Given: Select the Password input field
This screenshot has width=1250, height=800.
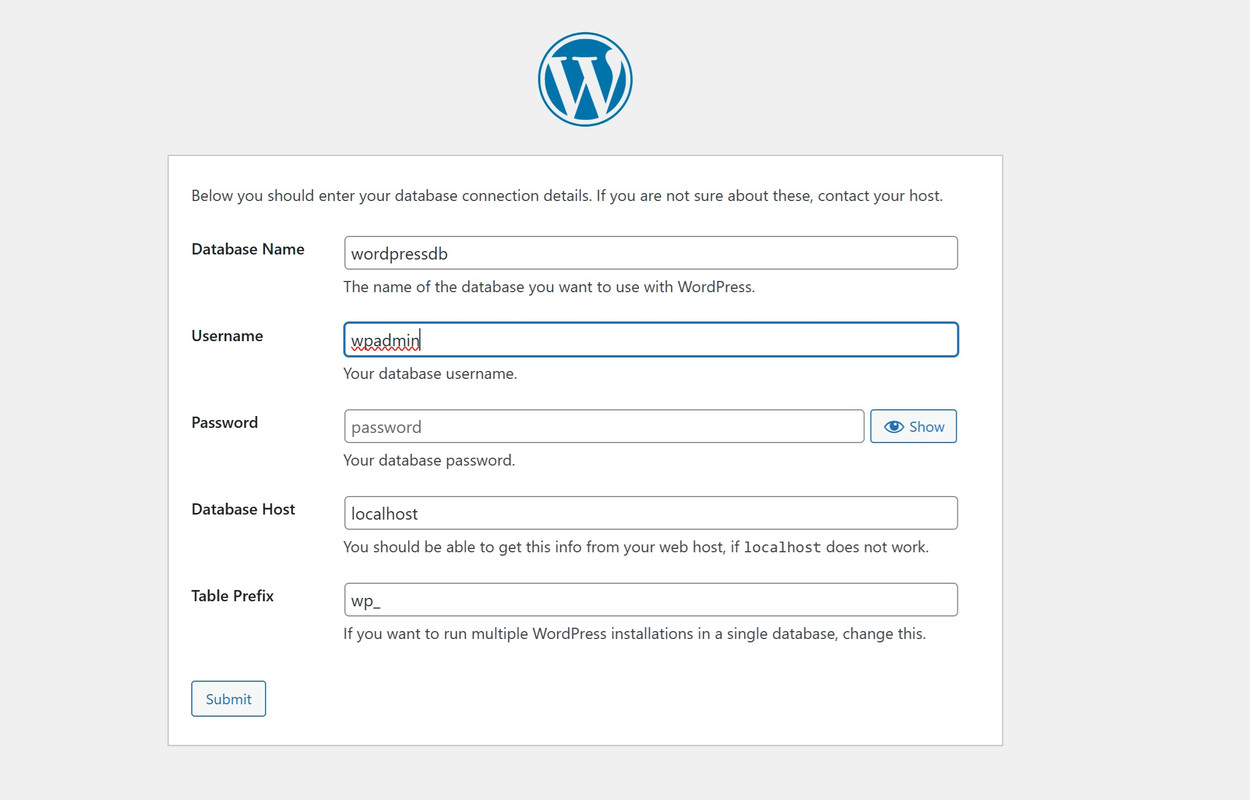Looking at the screenshot, I should click(604, 426).
